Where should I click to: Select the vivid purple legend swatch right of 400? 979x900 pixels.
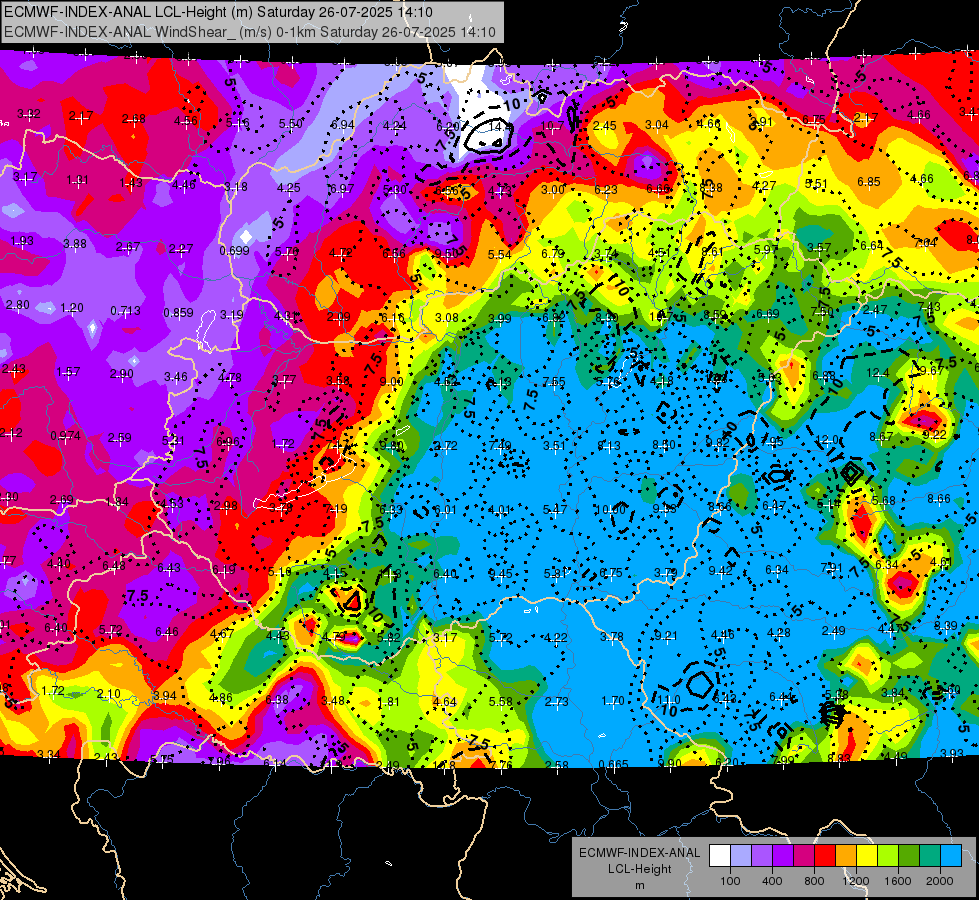[783, 856]
